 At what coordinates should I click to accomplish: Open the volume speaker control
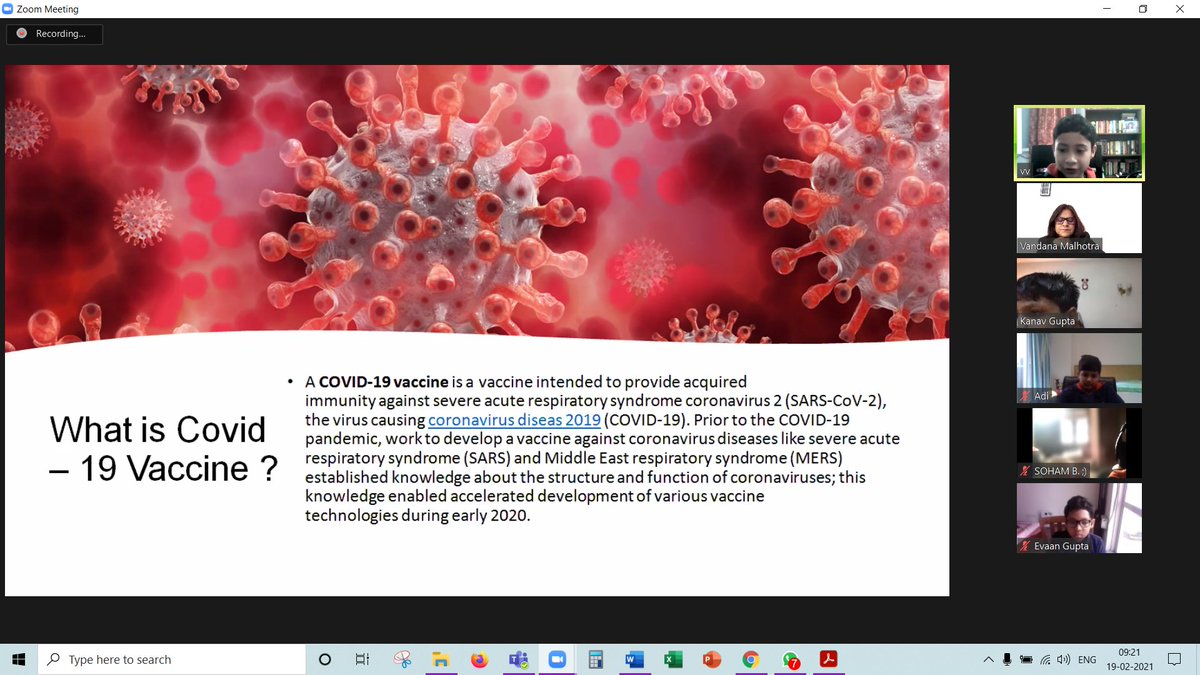(1064, 659)
